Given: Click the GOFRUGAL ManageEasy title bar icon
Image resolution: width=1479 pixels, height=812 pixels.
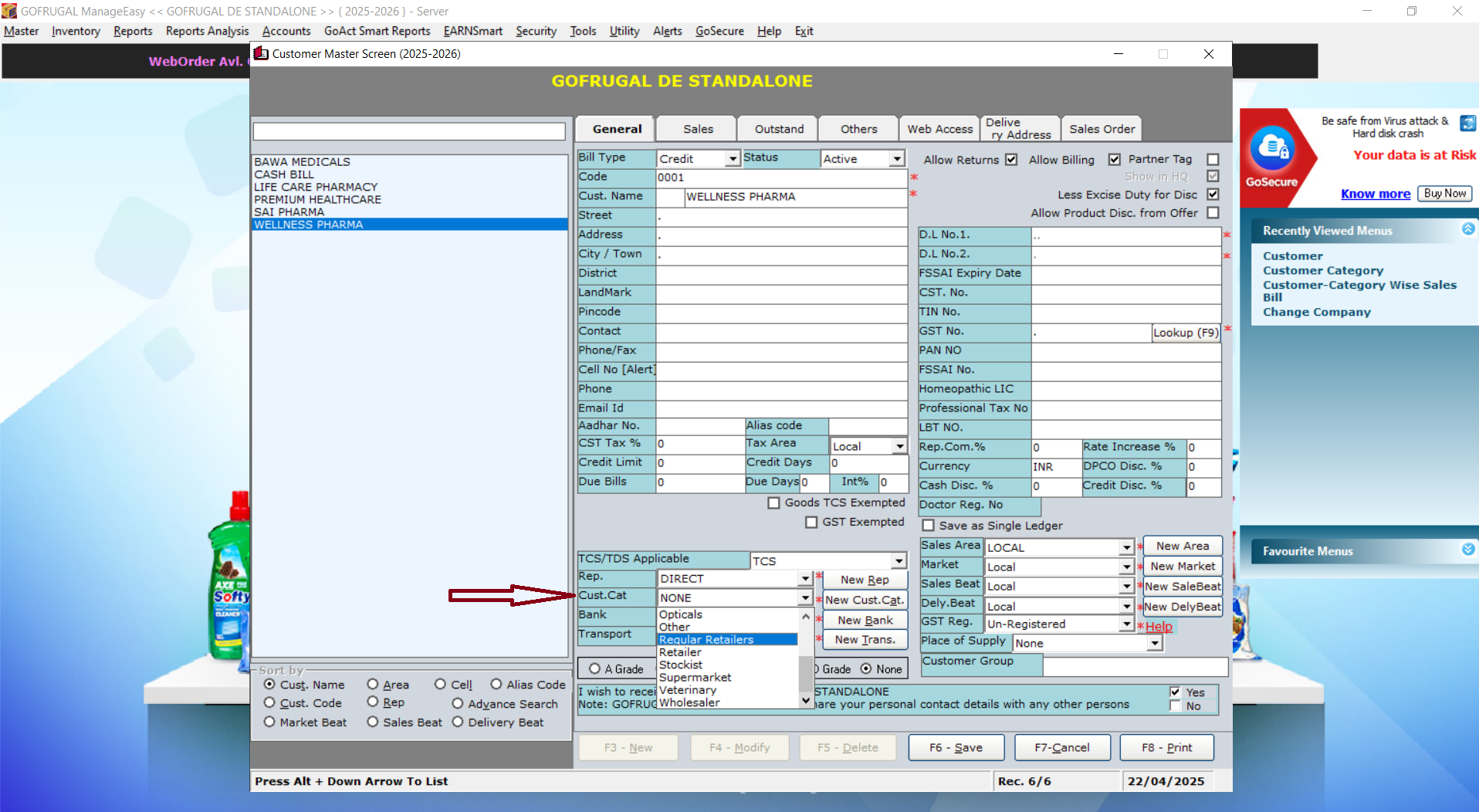Looking at the screenshot, I should tap(9, 11).
